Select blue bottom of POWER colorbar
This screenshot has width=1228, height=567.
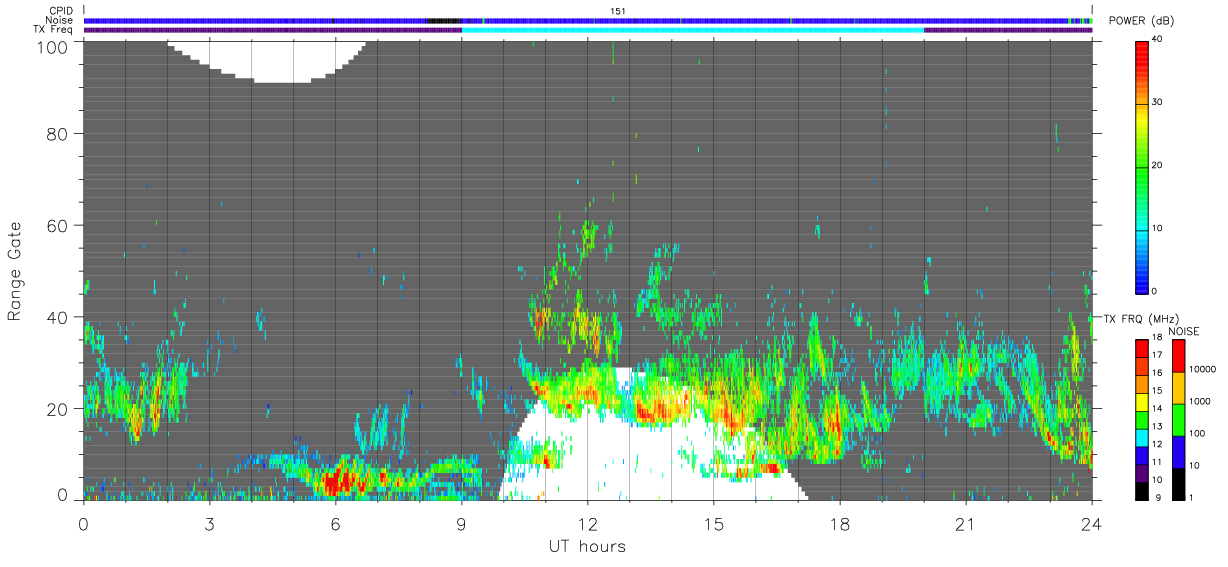tap(1142, 280)
